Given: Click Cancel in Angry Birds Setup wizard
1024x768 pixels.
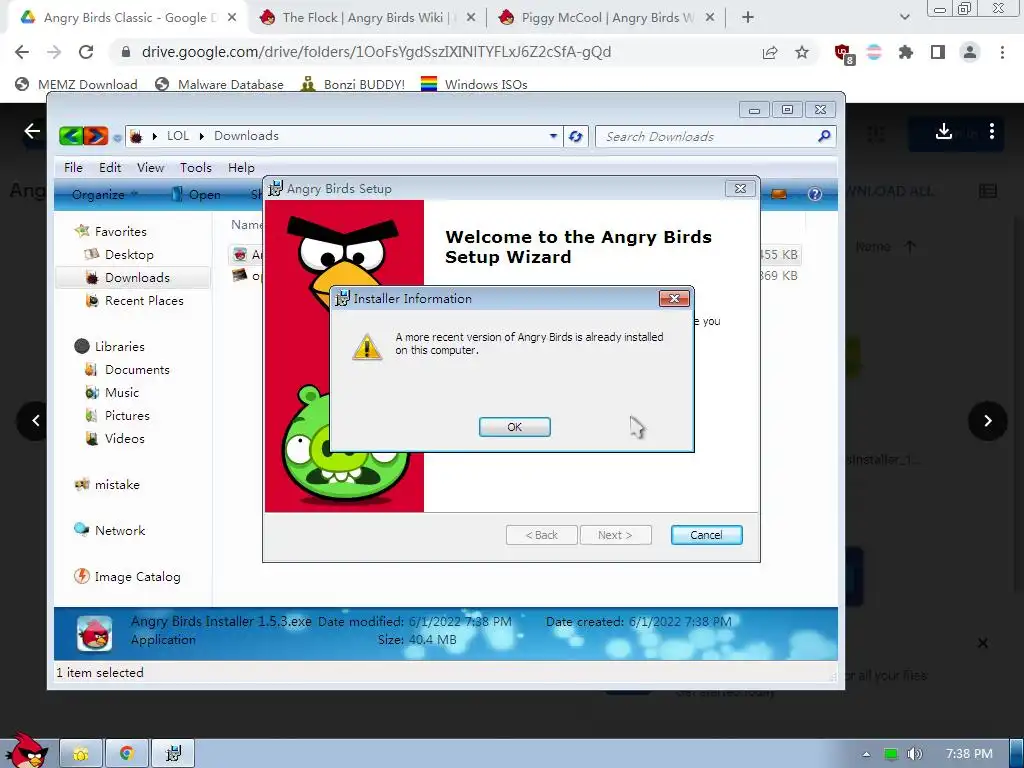Looking at the screenshot, I should [706, 535].
